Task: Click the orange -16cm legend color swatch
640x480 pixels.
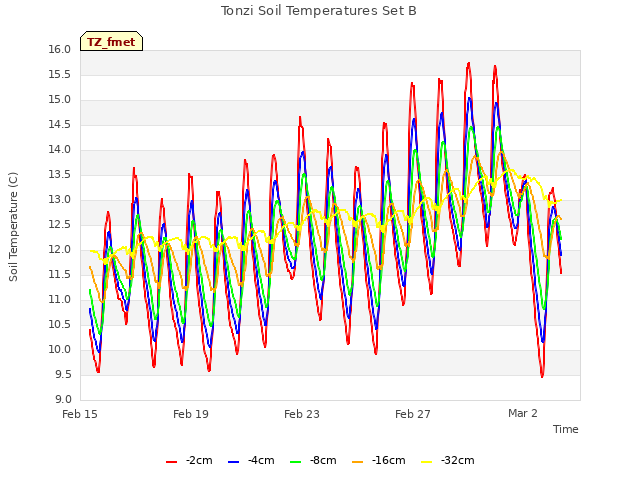Action: [x=358, y=462]
